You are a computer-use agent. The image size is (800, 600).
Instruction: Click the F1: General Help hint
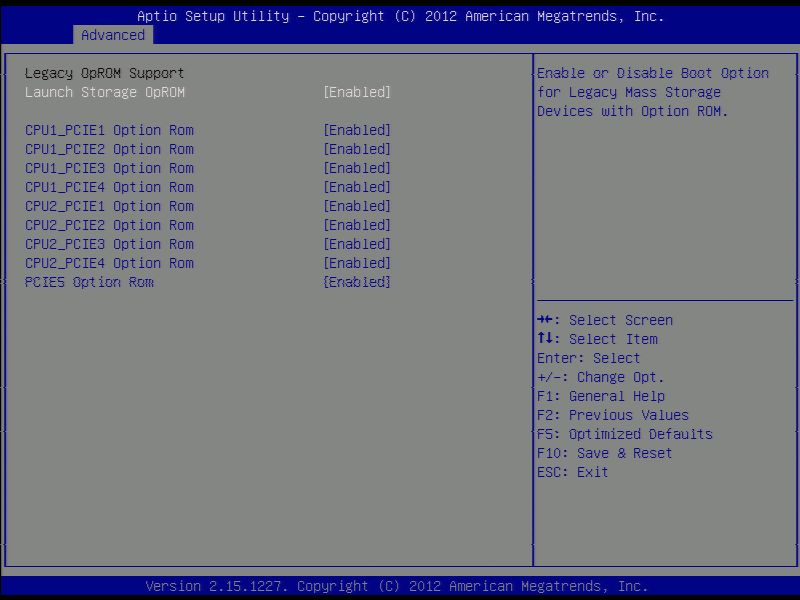pyautogui.click(x=601, y=396)
